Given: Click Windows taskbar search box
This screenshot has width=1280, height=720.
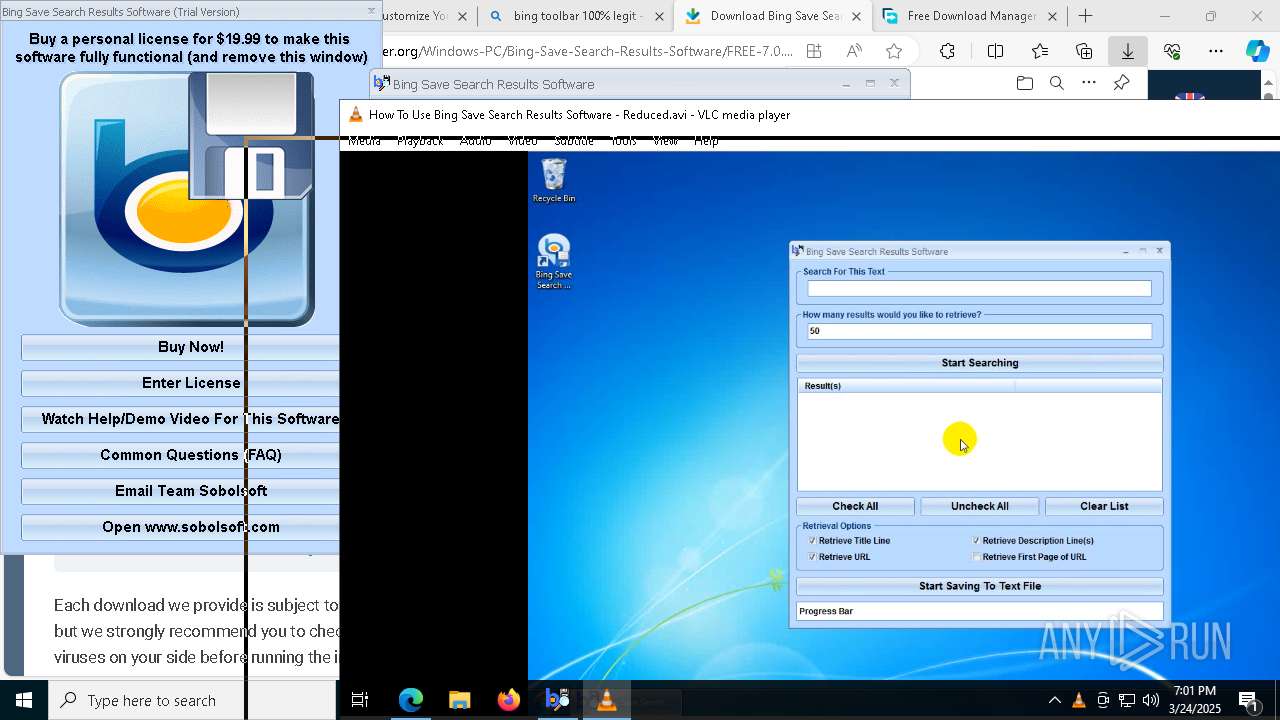Looking at the screenshot, I should pyautogui.click(x=193, y=700).
